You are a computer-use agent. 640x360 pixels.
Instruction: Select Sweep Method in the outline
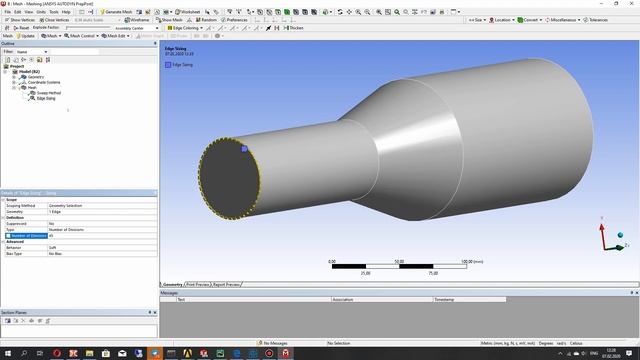[x=49, y=93]
